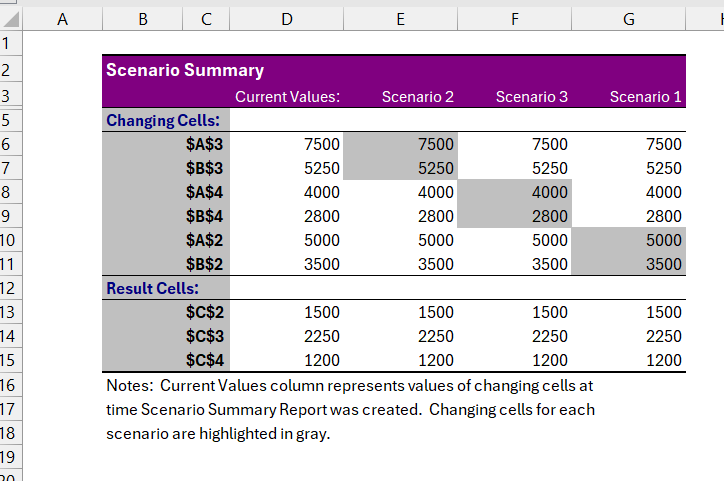Select column F header
The image size is (724, 481).
click(x=514, y=19)
